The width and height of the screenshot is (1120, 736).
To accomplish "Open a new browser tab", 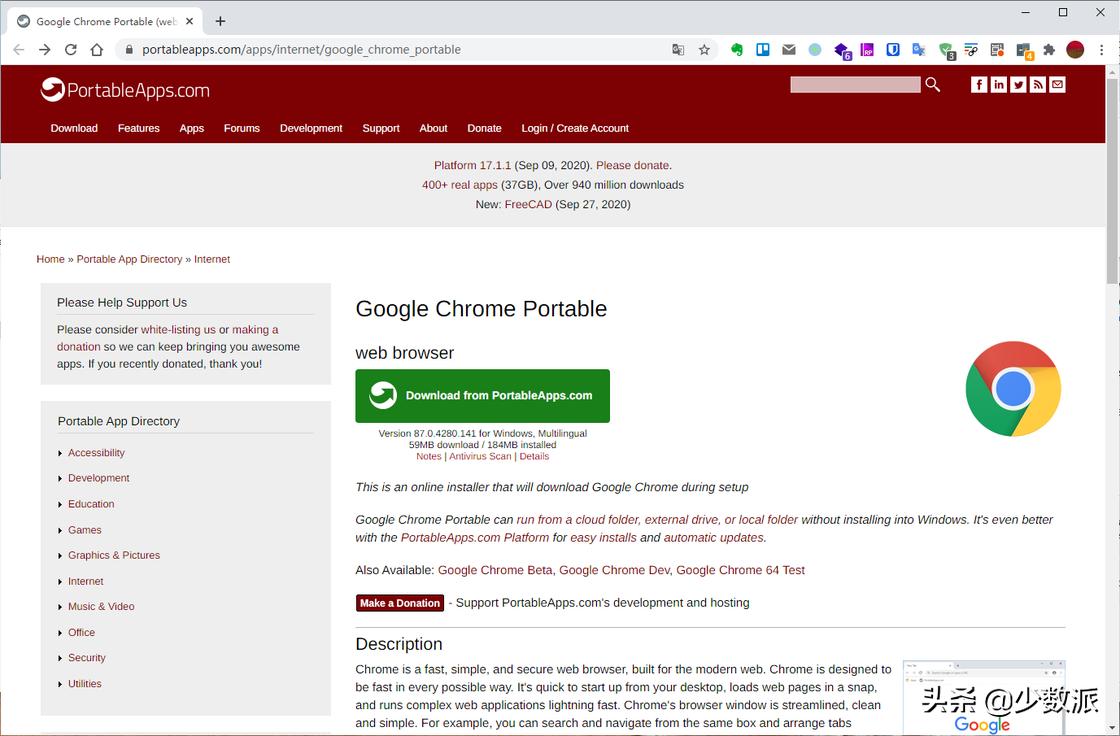I will pos(220,21).
